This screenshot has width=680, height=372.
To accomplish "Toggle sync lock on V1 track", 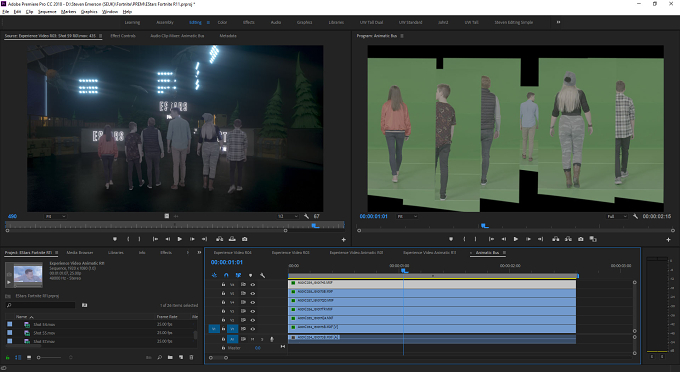I will [x=243, y=329].
